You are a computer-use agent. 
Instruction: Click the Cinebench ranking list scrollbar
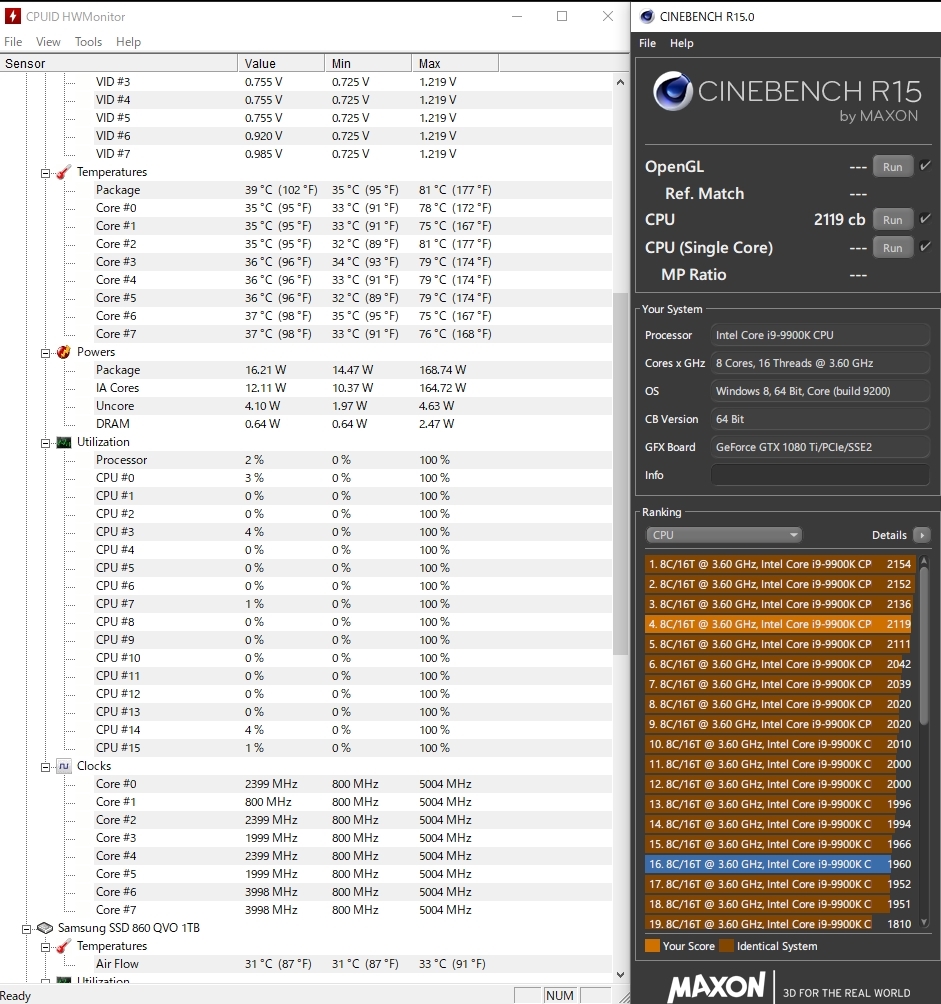[x=924, y=646]
